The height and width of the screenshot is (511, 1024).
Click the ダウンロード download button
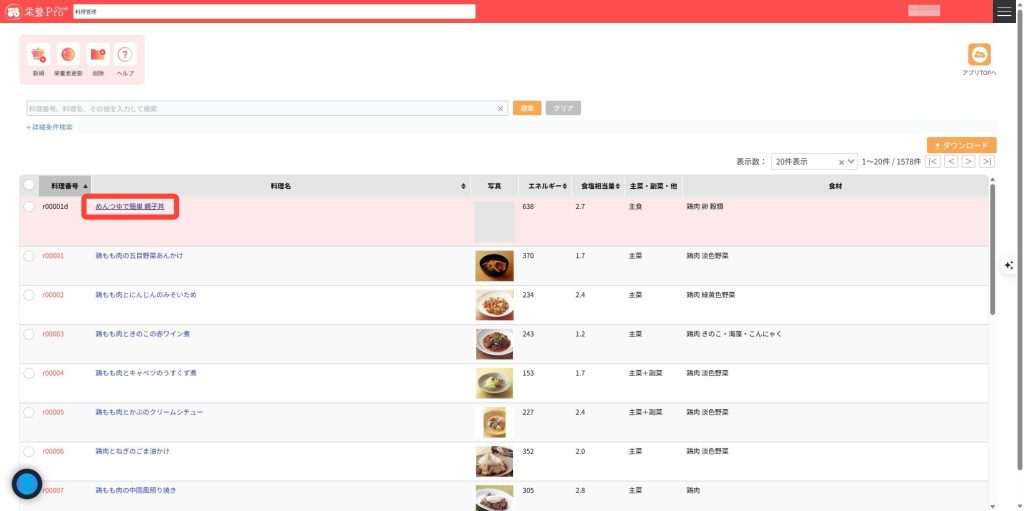coord(961,145)
